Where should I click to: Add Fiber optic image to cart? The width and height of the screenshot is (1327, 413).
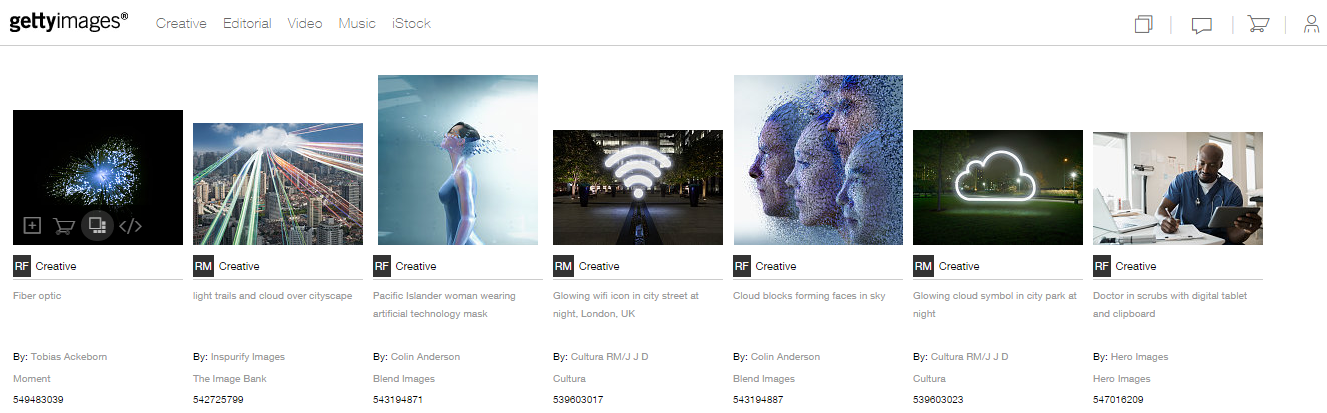click(x=64, y=226)
